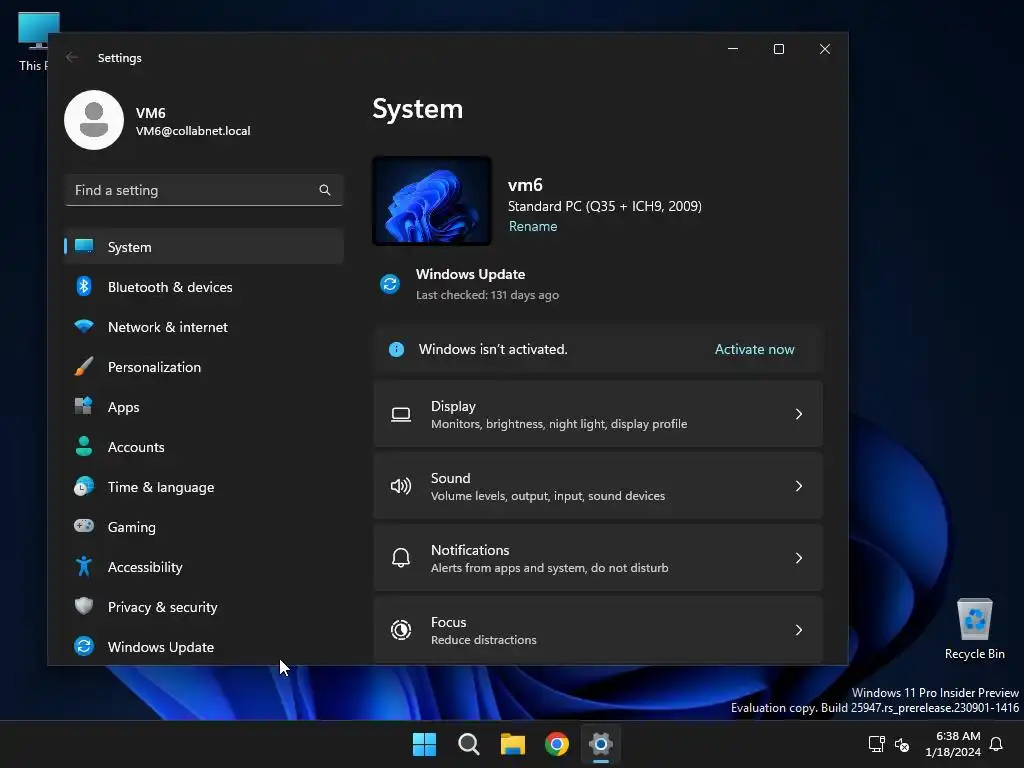Open Personalization category
Image resolution: width=1024 pixels, height=768 pixels.
154,367
